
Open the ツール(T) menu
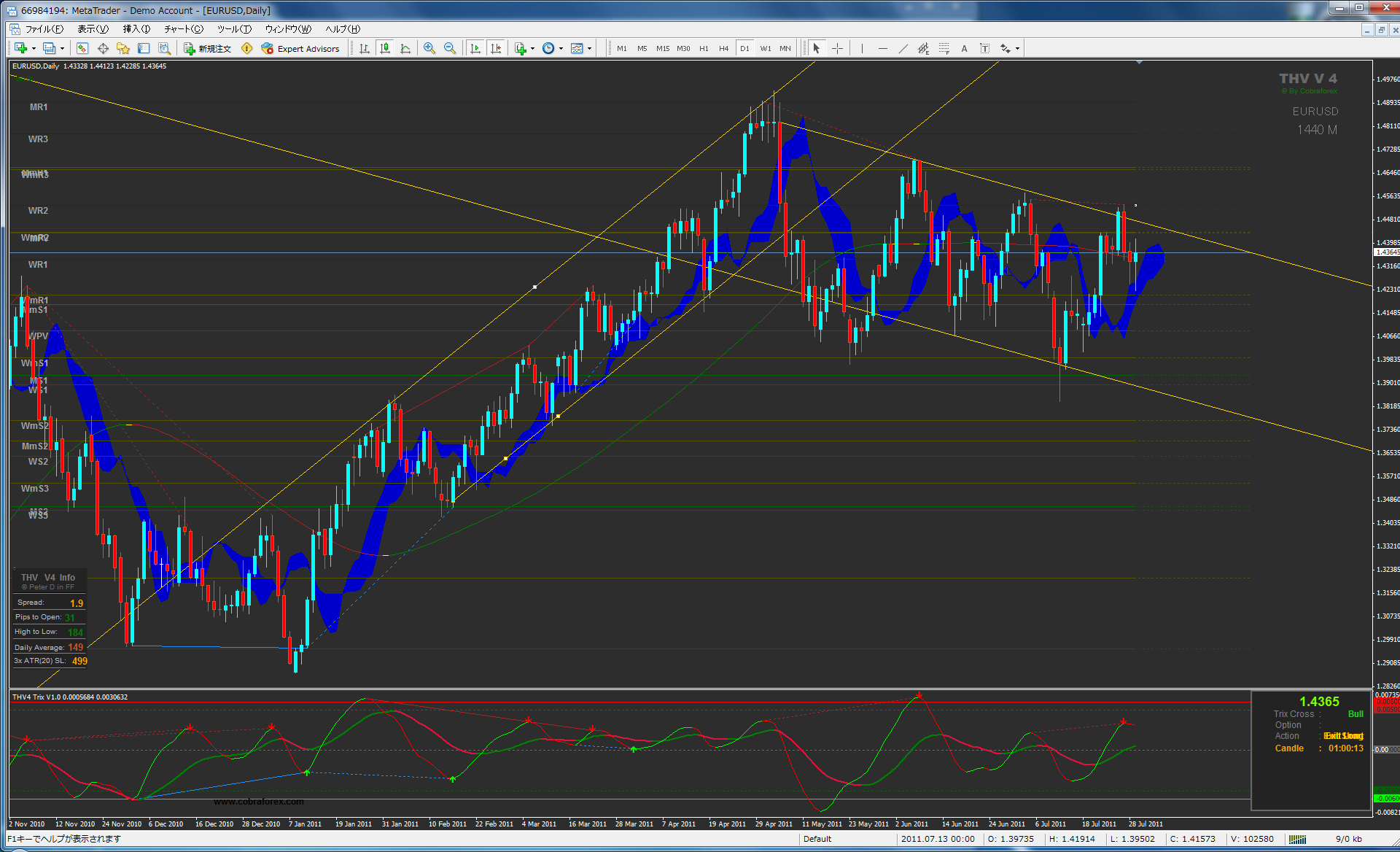click(234, 29)
